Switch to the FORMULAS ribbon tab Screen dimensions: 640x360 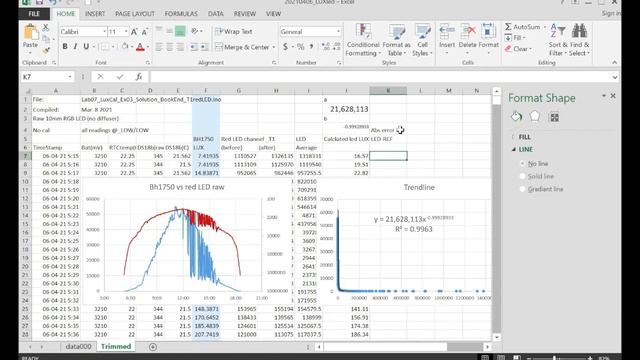coord(181,13)
